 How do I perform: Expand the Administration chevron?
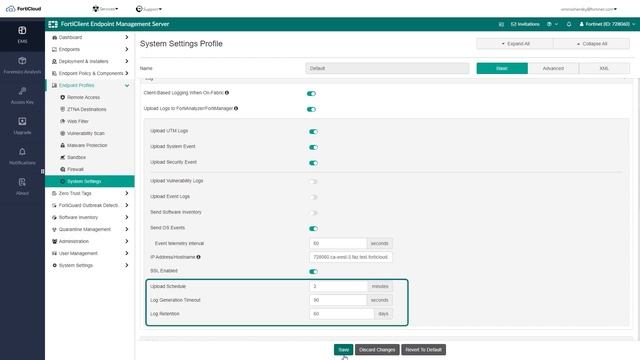[127, 241]
